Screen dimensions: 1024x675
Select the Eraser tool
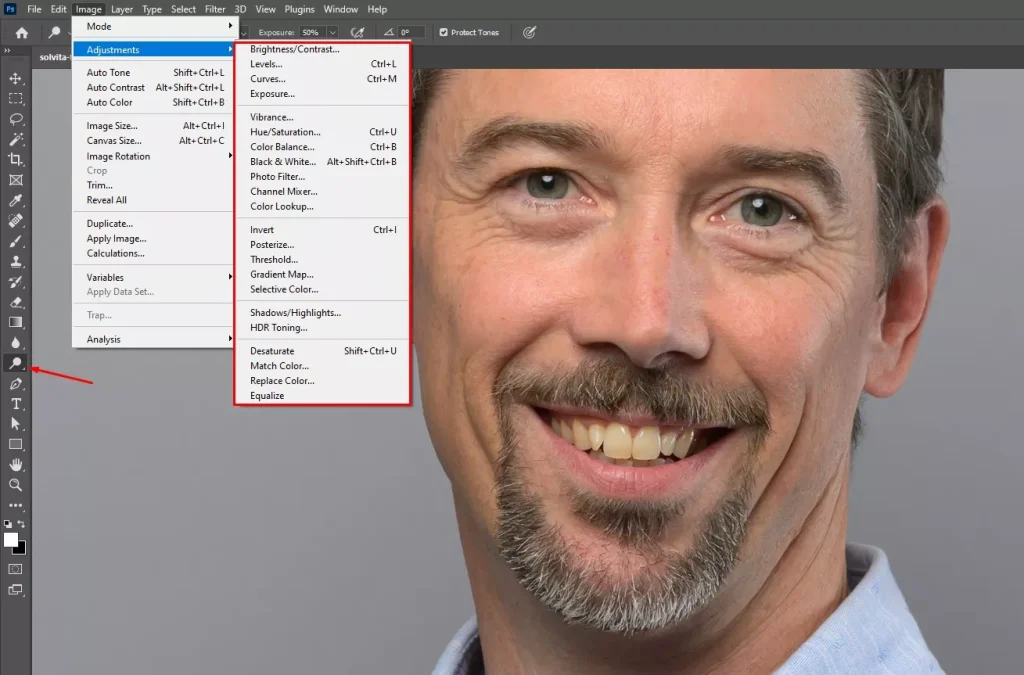click(x=14, y=302)
